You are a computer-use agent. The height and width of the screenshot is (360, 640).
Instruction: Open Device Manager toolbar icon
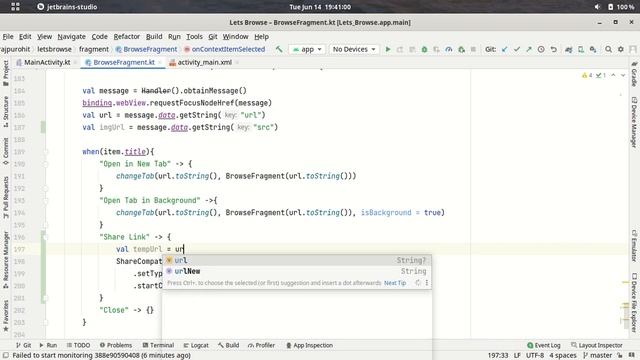[580, 49]
